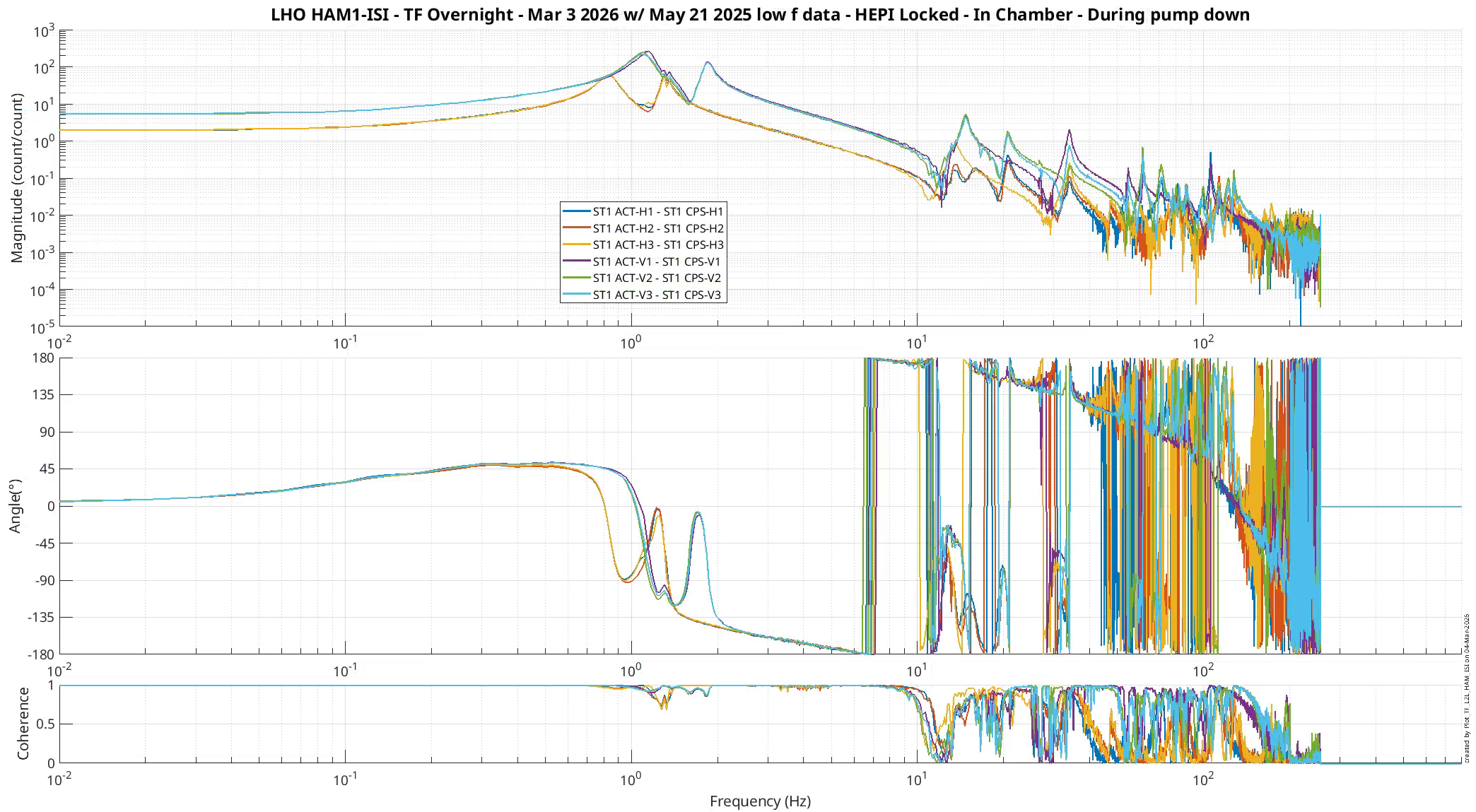The height and width of the screenshot is (812, 1476).
Task: Click the ST1 ACT-H2 - ST1 CPS-H2 legend label
Action: point(657,228)
